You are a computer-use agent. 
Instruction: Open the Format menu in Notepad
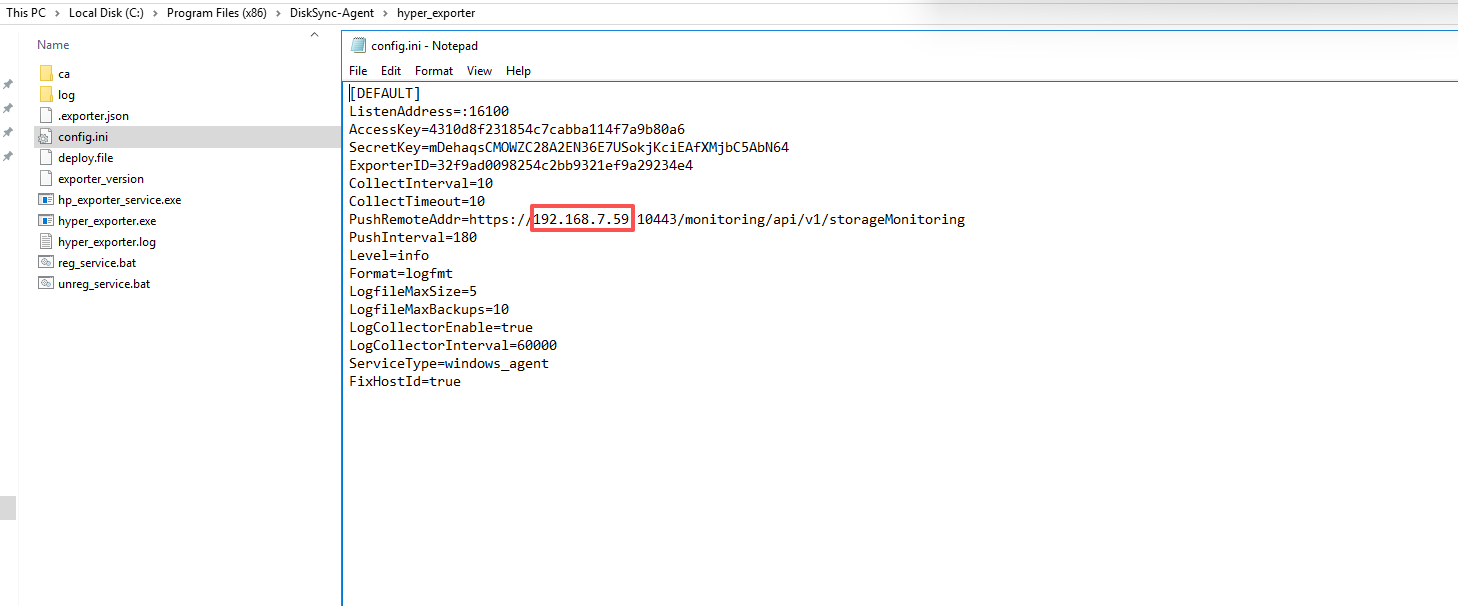pos(434,71)
